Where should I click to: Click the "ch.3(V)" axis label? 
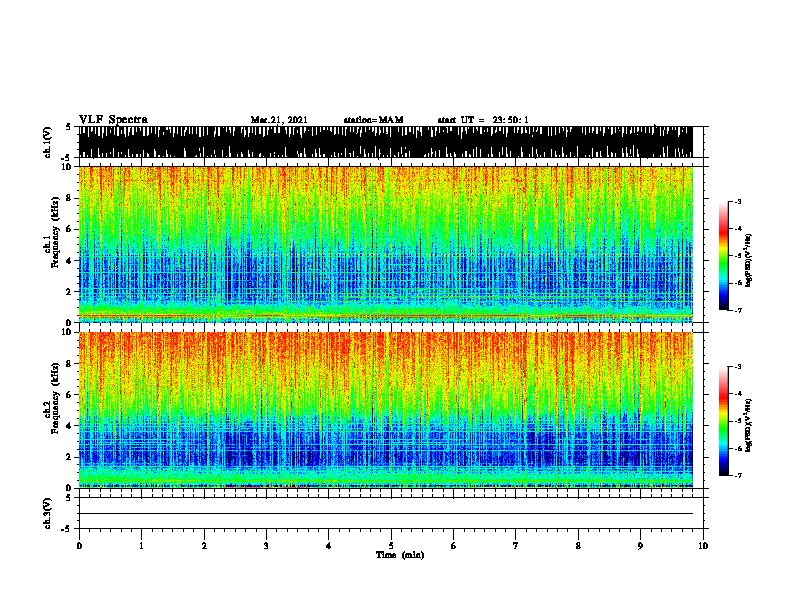click(x=48, y=513)
